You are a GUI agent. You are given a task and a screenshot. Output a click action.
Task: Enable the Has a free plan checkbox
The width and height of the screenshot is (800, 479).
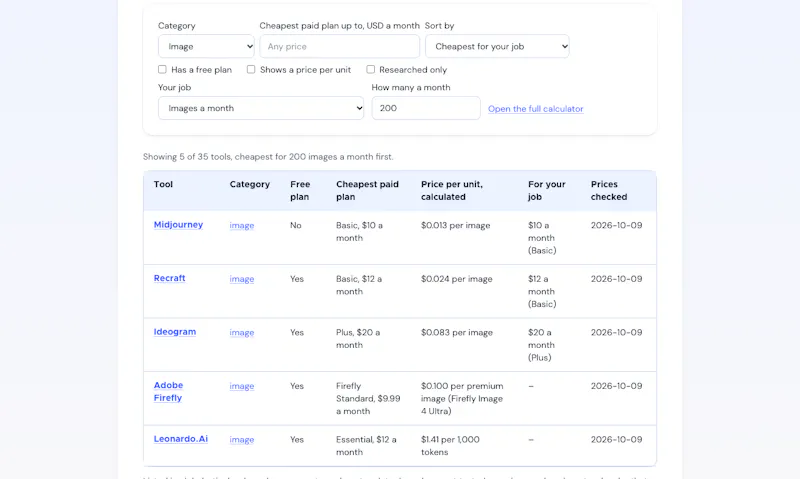click(162, 69)
